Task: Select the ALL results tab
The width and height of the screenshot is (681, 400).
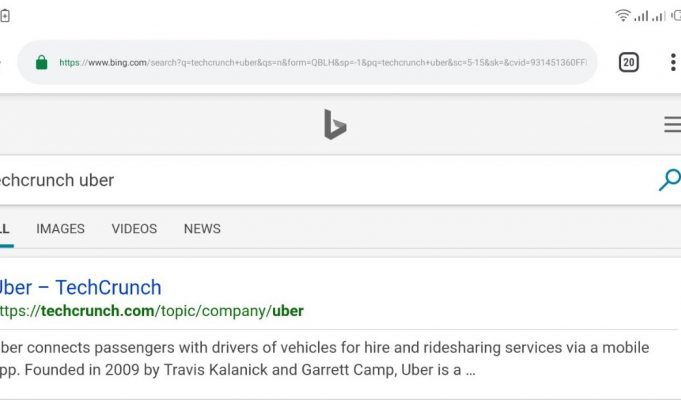Action: point(5,228)
